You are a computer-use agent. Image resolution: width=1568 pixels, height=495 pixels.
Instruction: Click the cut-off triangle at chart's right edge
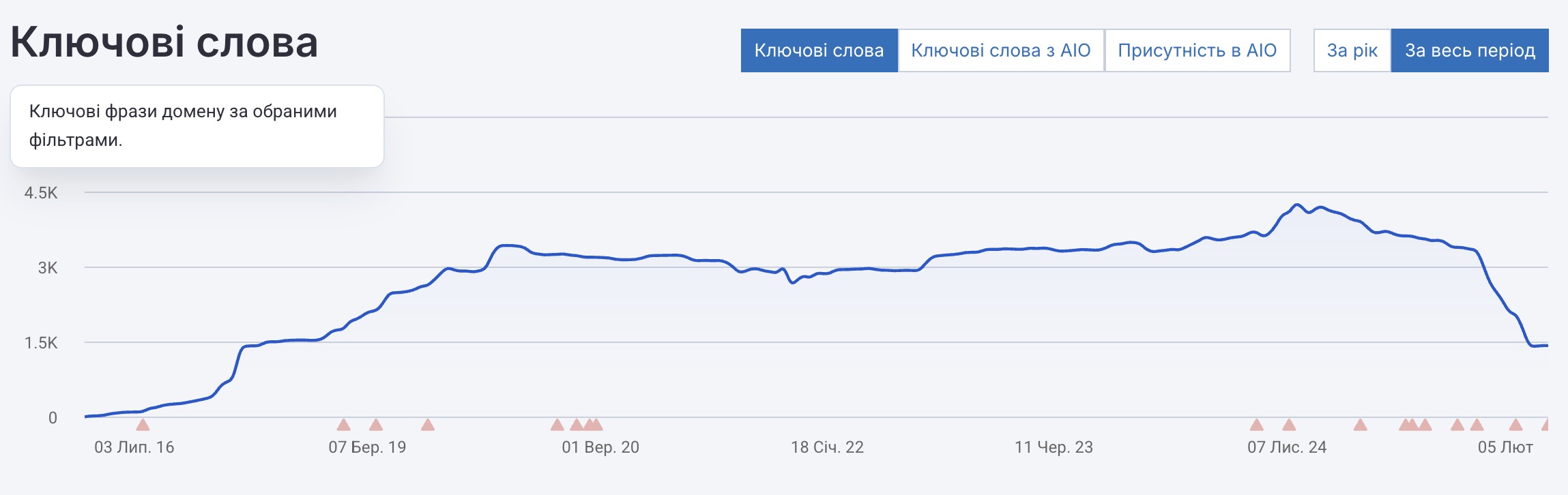click(x=1545, y=425)
